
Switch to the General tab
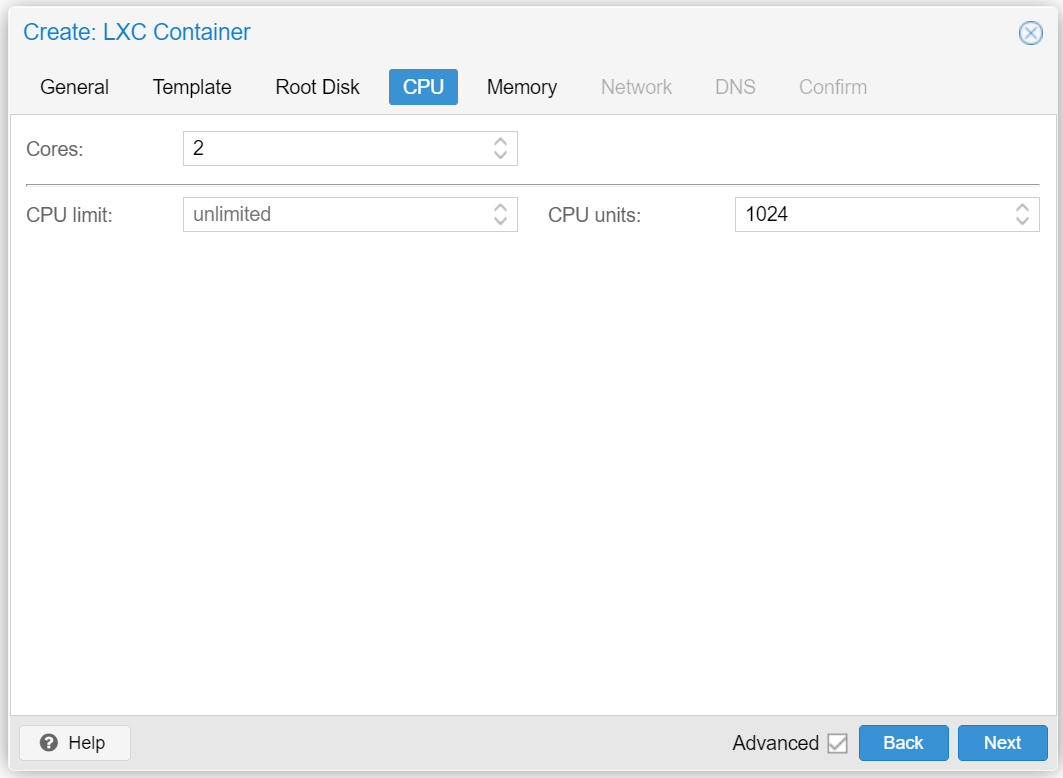74,87
